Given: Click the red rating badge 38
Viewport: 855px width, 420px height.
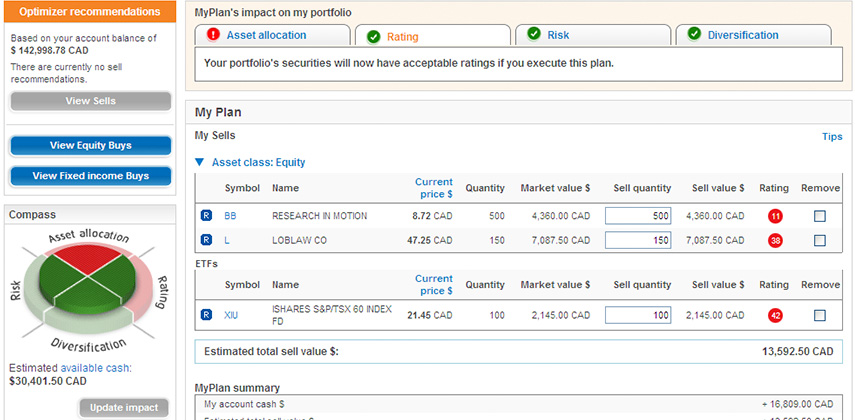Looking at the screenshot, I should [775, 241].
